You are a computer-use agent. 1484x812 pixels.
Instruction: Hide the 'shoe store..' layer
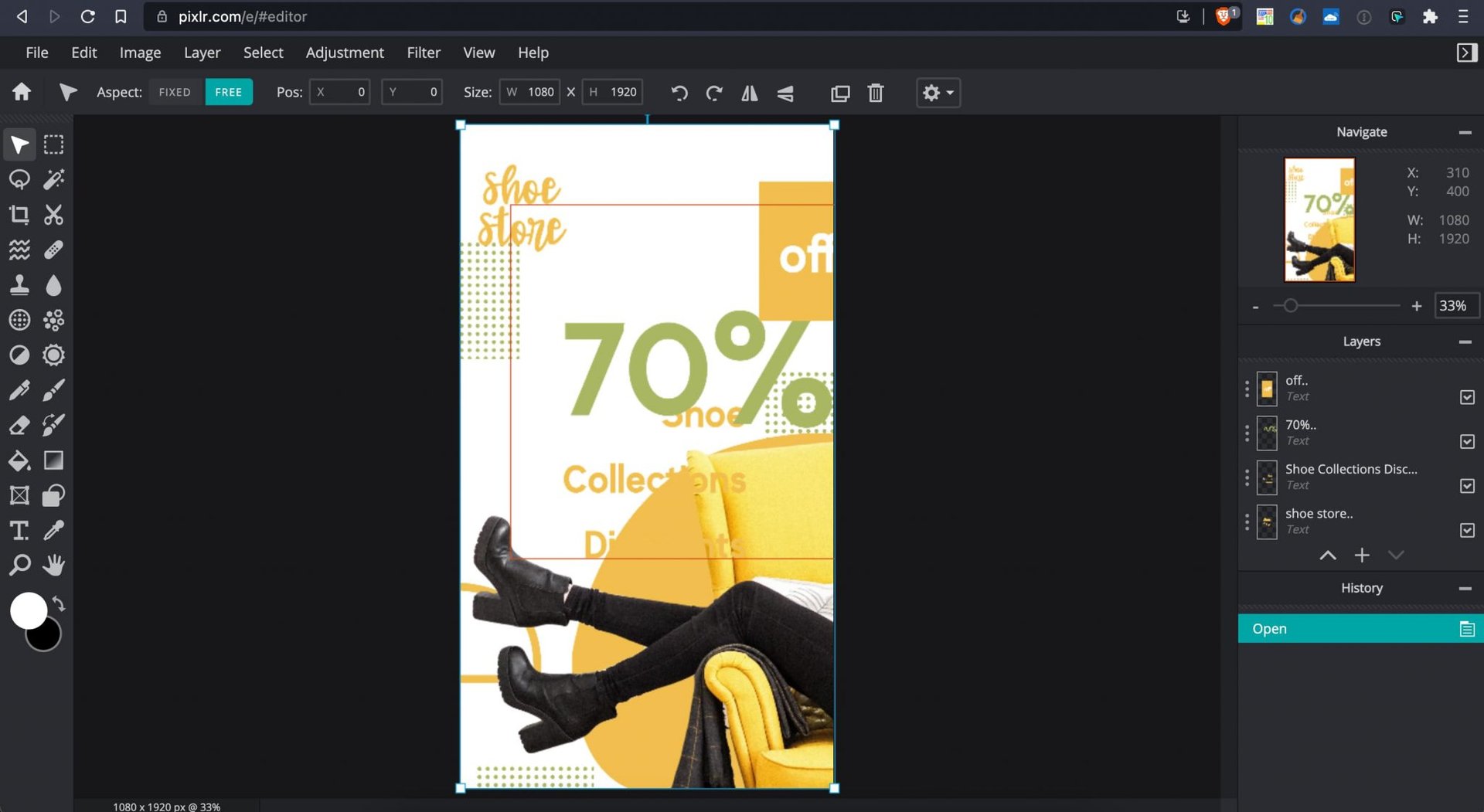[1467, 530]
